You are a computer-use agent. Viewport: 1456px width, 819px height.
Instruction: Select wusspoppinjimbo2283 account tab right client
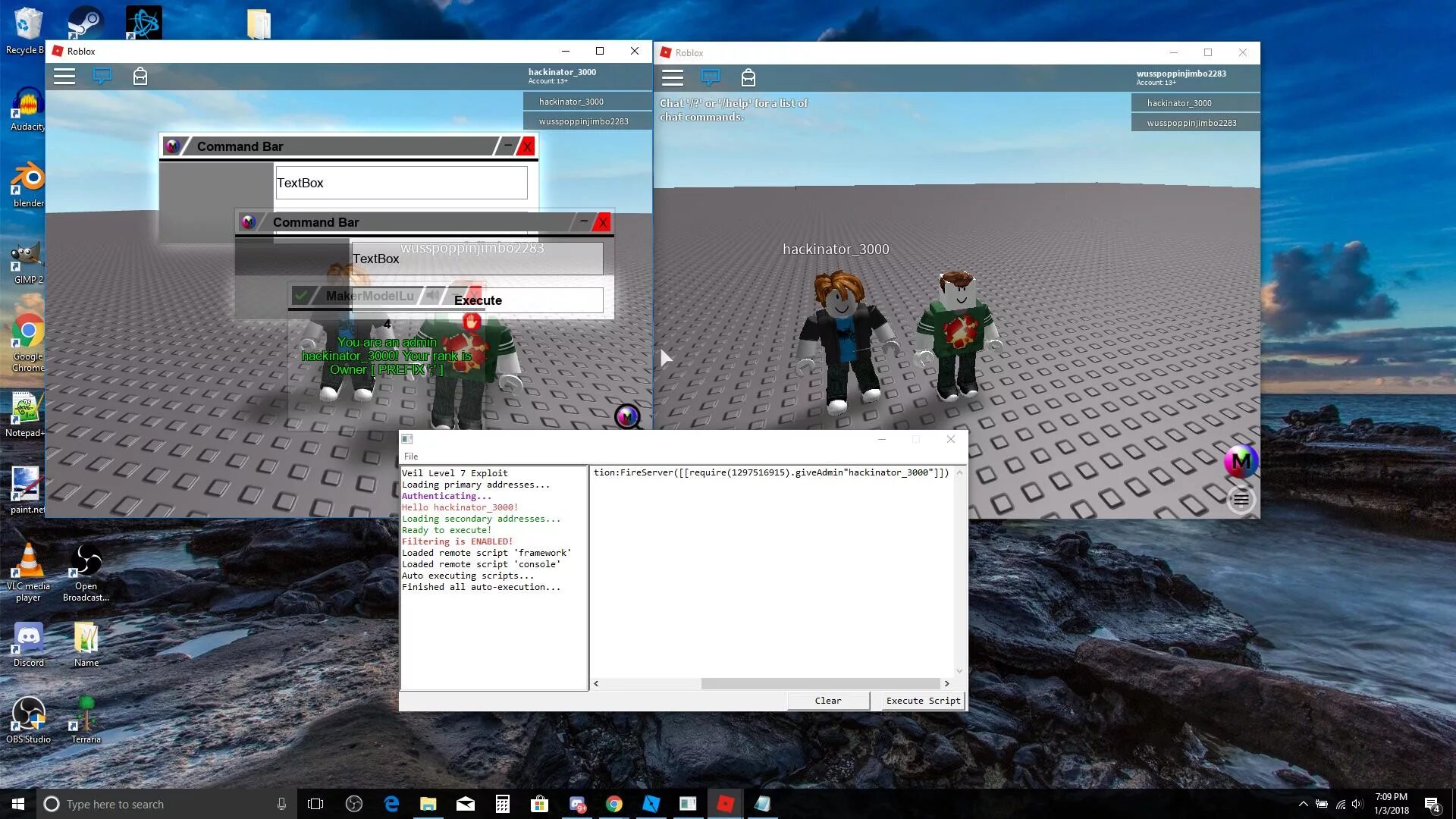[x=1192, y=122]
